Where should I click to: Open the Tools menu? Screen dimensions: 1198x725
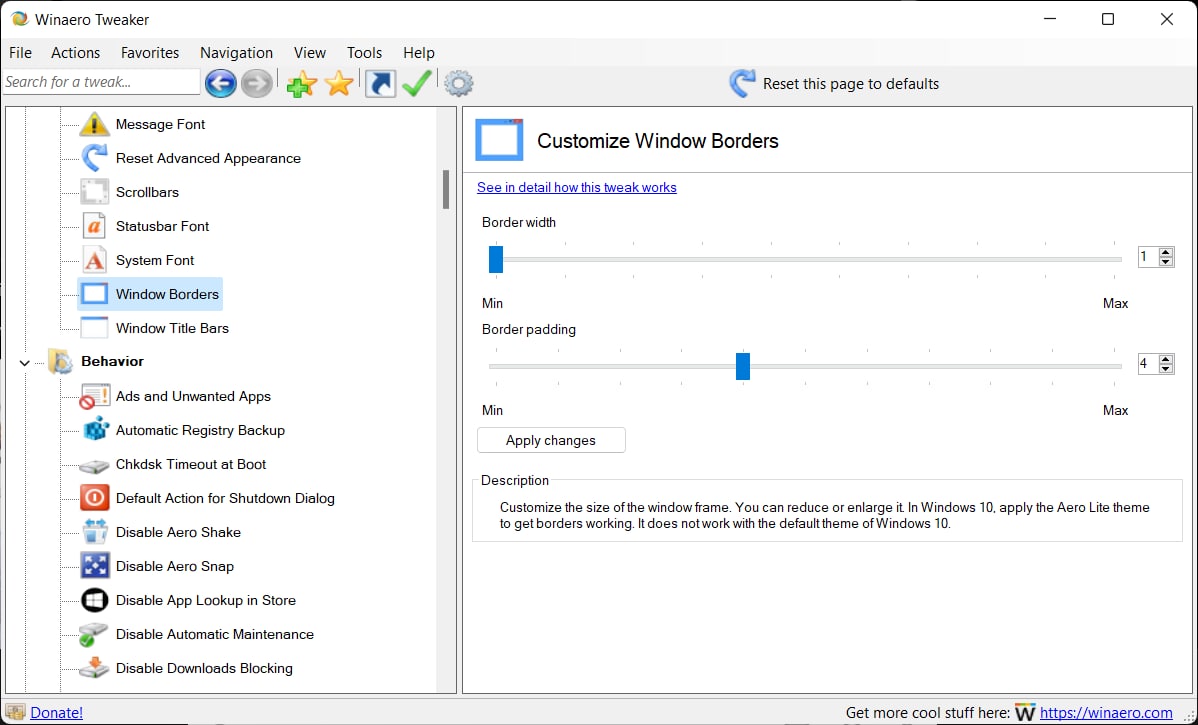tap(364, 53)
